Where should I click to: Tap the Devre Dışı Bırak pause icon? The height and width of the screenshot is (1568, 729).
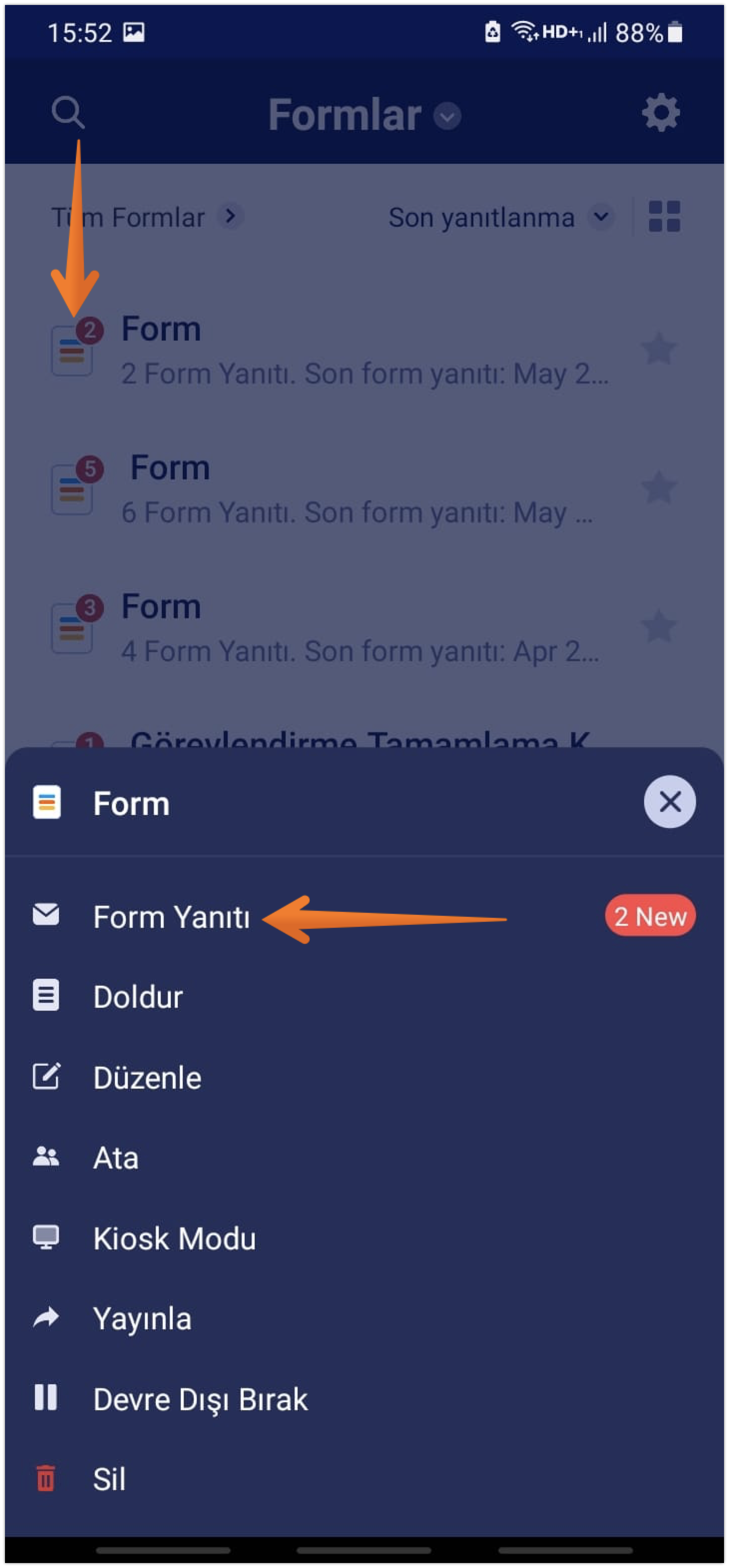(x=46, y=1398)
